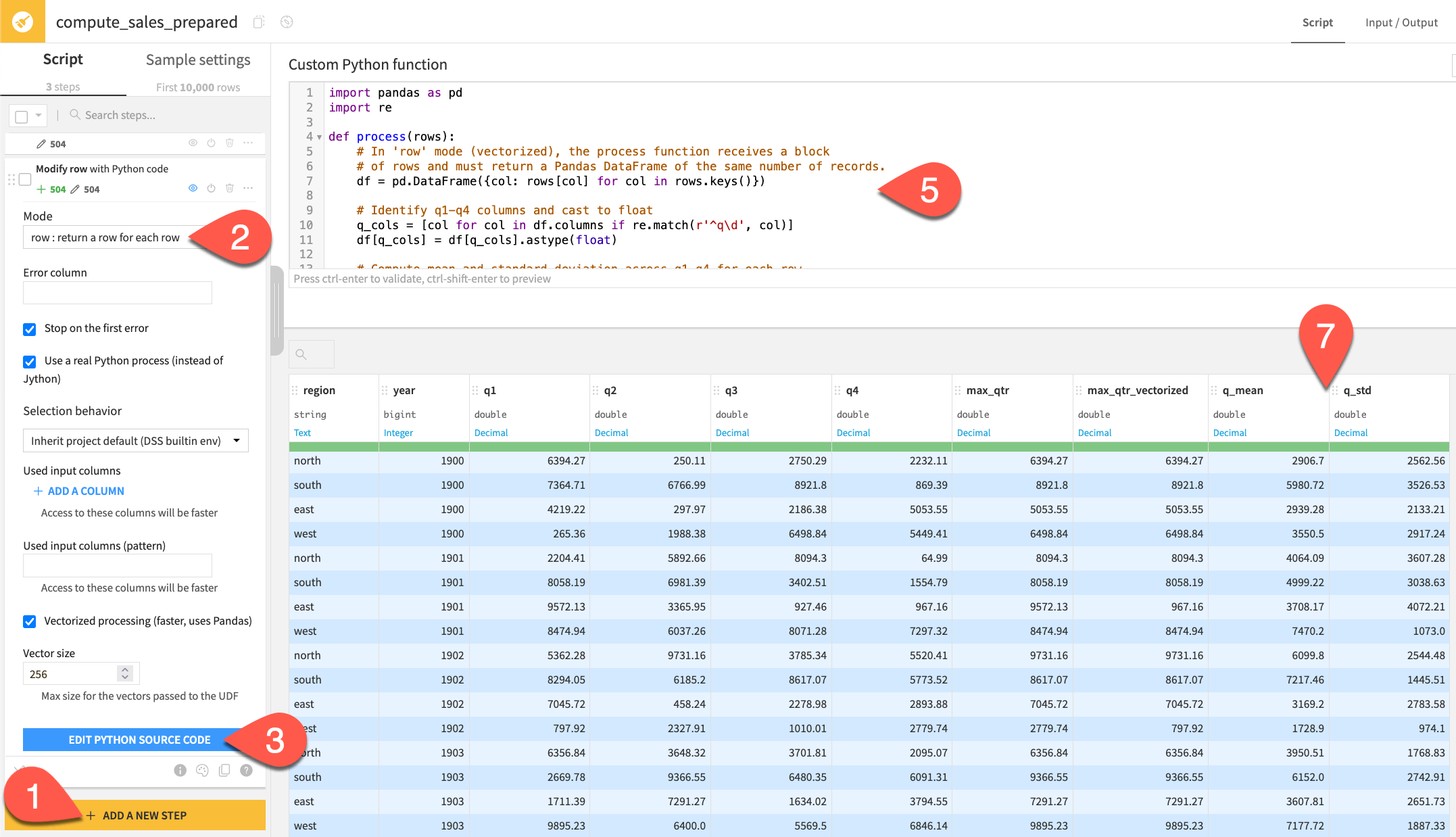Toggle blue preview eye of Modify row step
The height and width of the screenshot is (837, 1456).
193,188
